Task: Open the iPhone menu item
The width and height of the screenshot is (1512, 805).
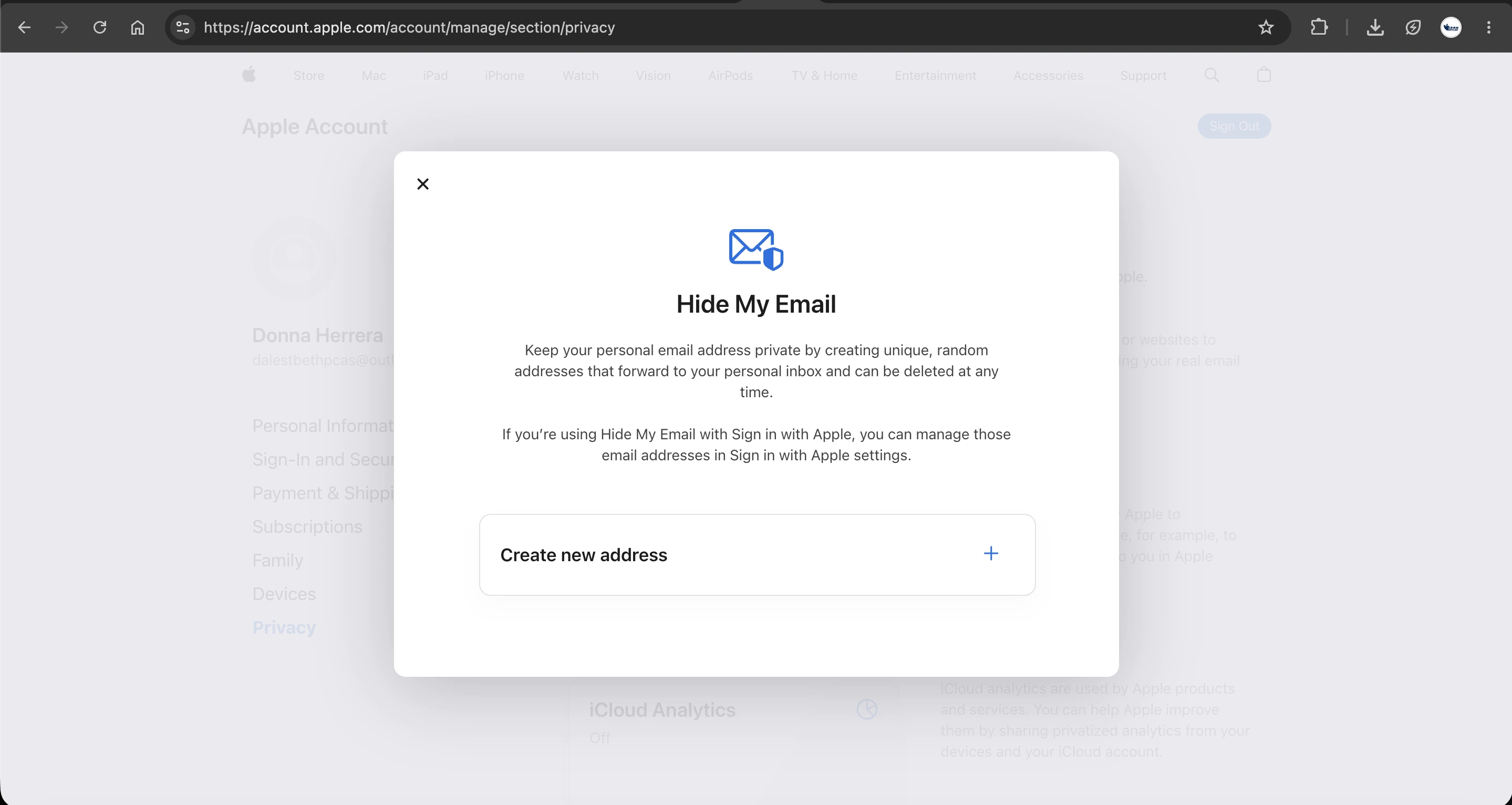Action: pyautogui.click(x=504, y=76)
